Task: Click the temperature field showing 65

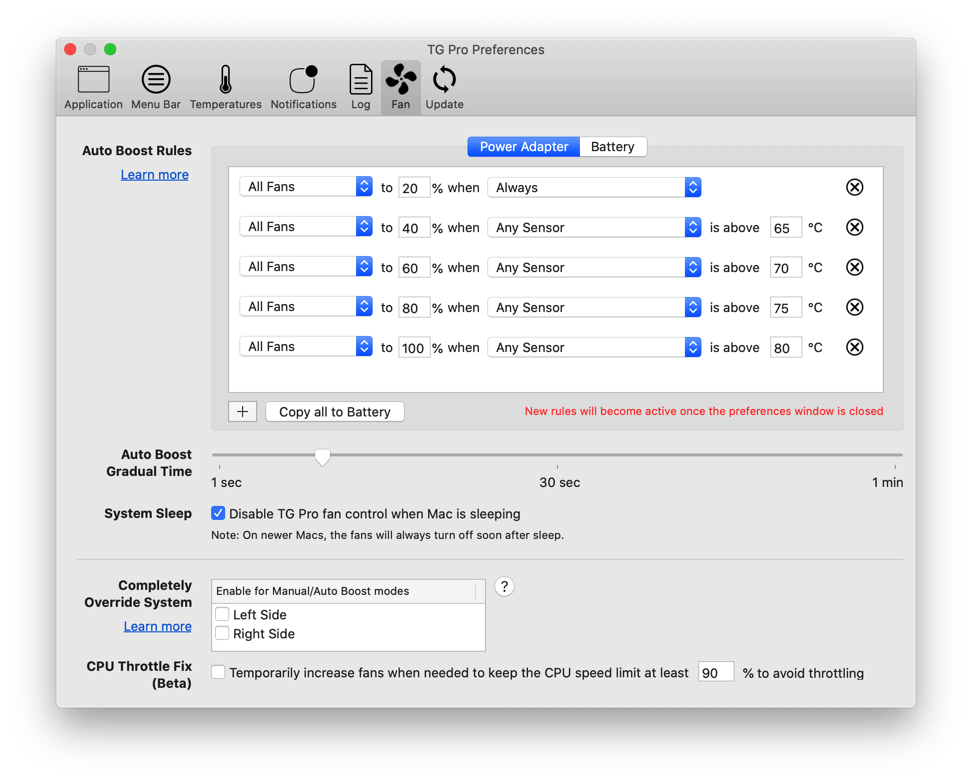Action: 785,228
